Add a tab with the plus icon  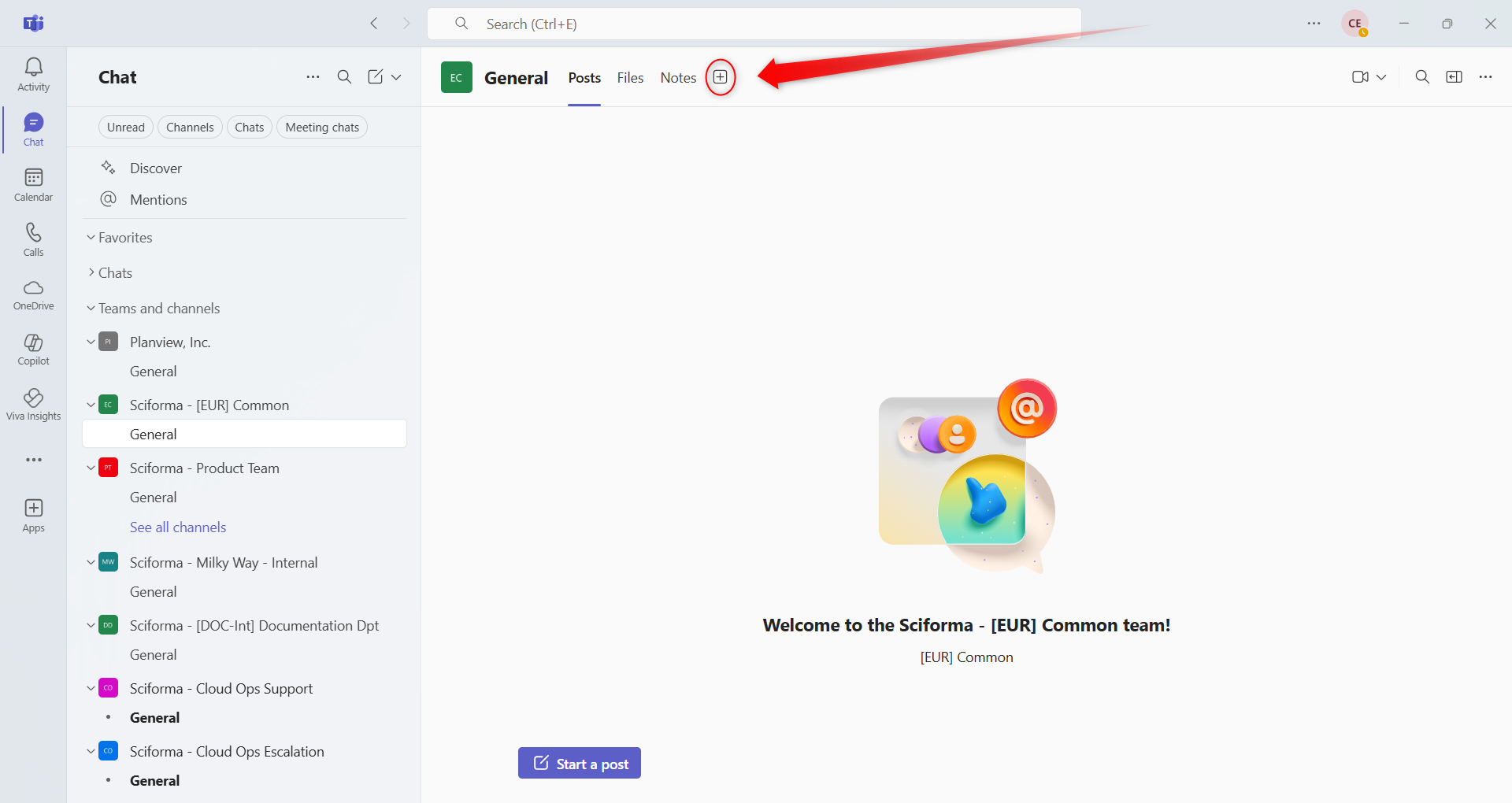720,77
